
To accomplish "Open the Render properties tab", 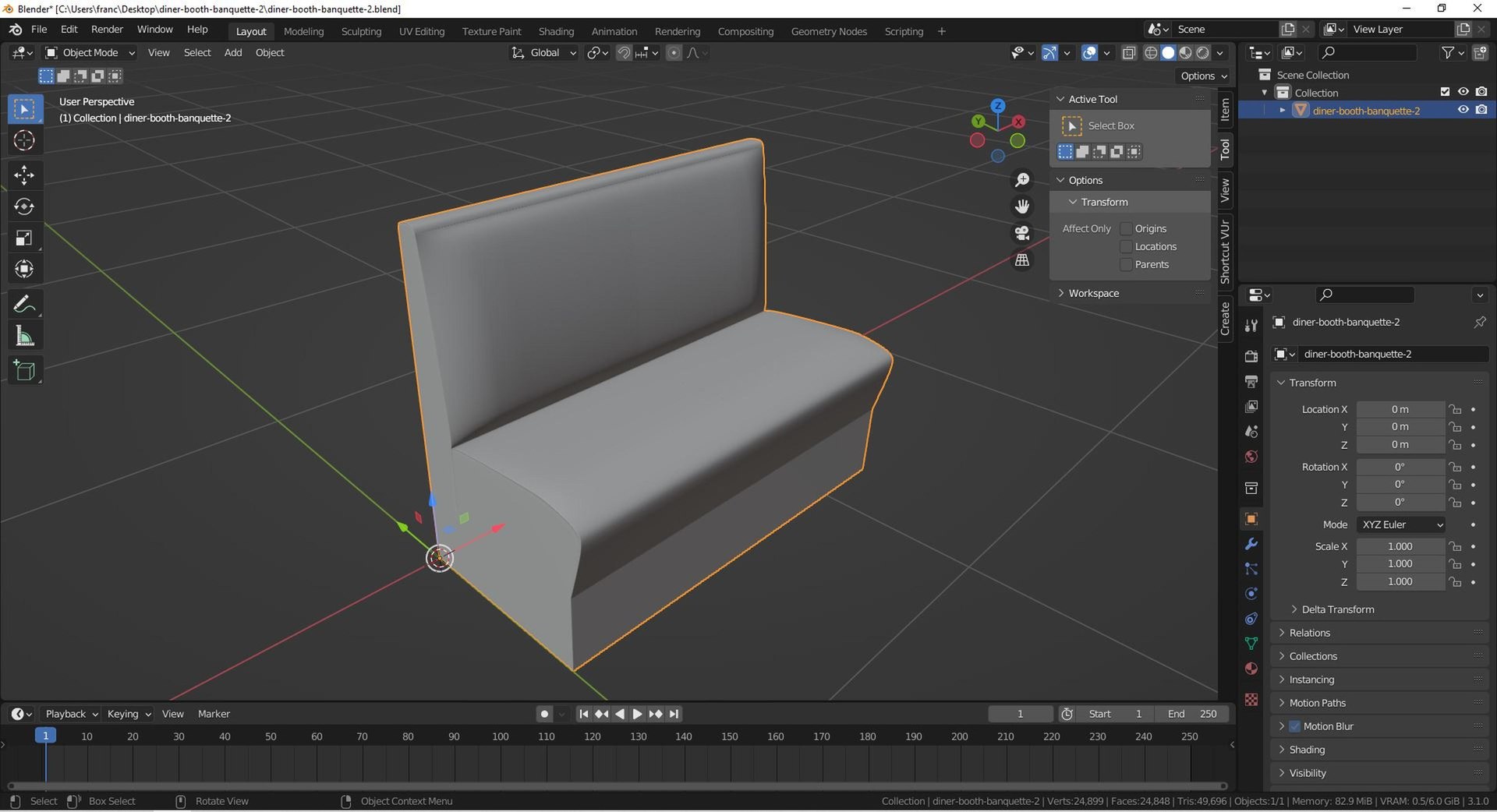I will [1251, 356].
